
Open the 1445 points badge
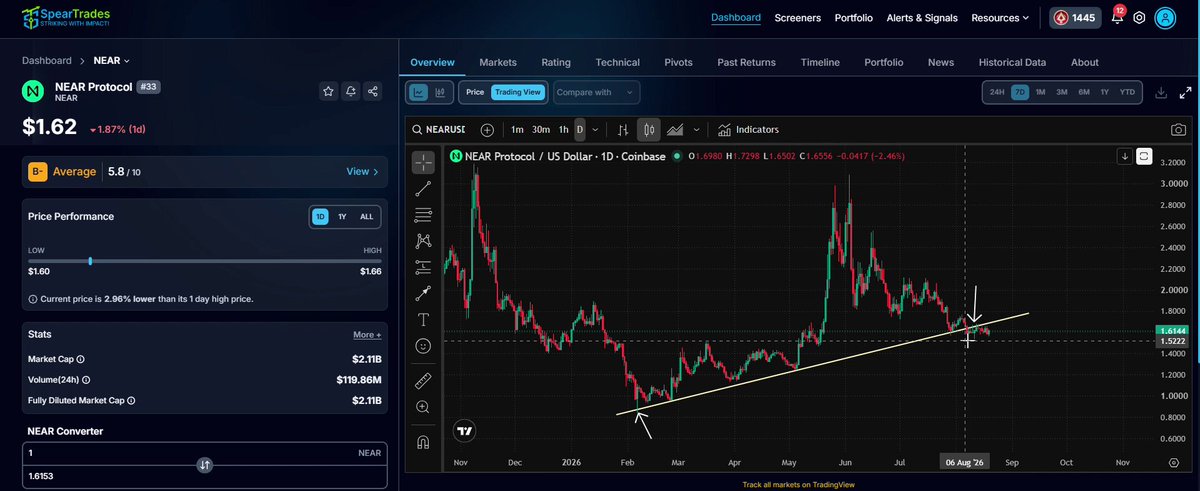pyautogui.click(x=1074, y=17)
